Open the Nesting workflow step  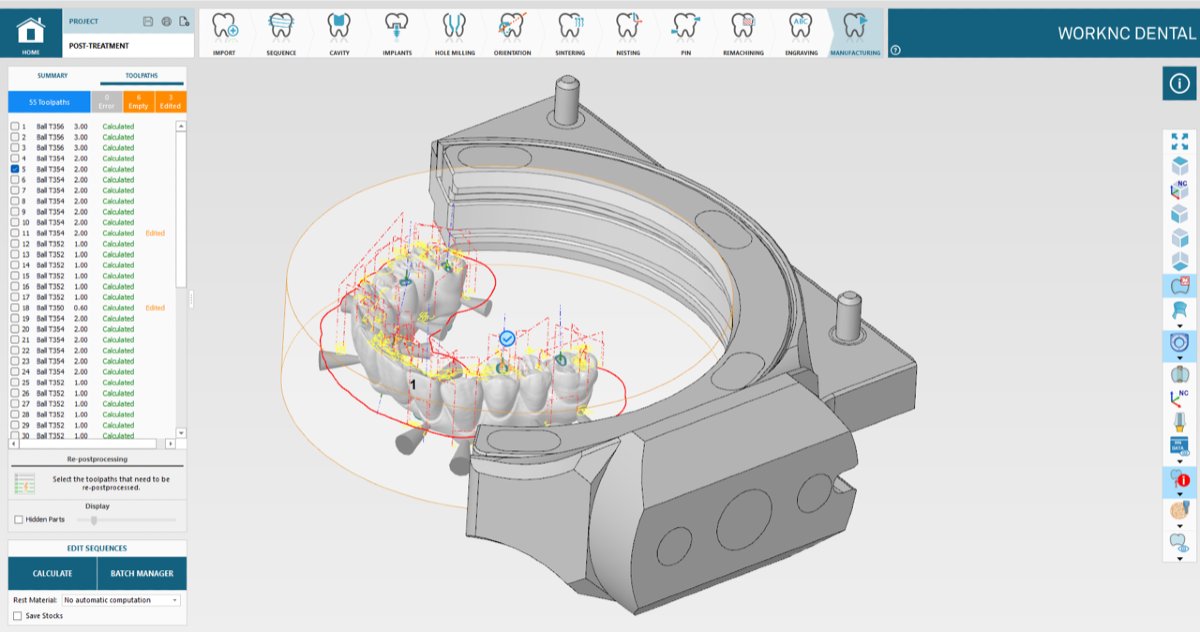click(x=628, y=33)
